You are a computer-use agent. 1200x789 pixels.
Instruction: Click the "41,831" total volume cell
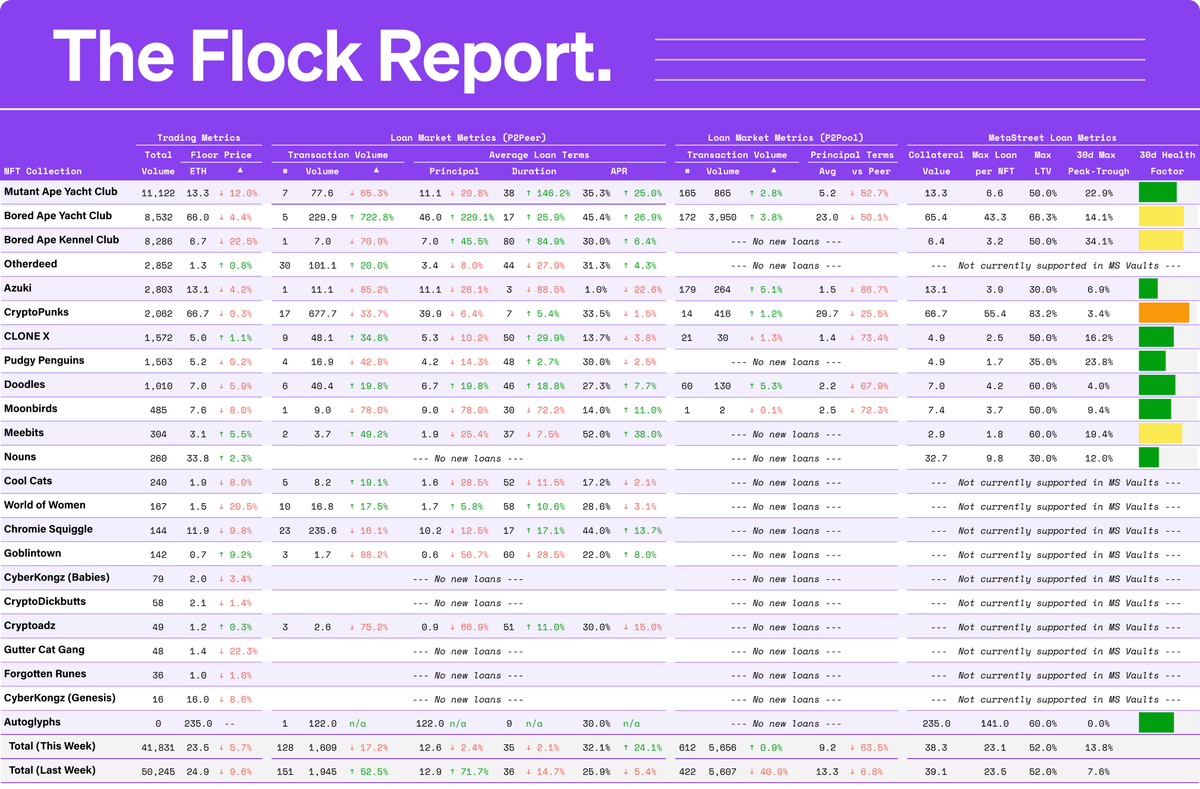[158, 746]
